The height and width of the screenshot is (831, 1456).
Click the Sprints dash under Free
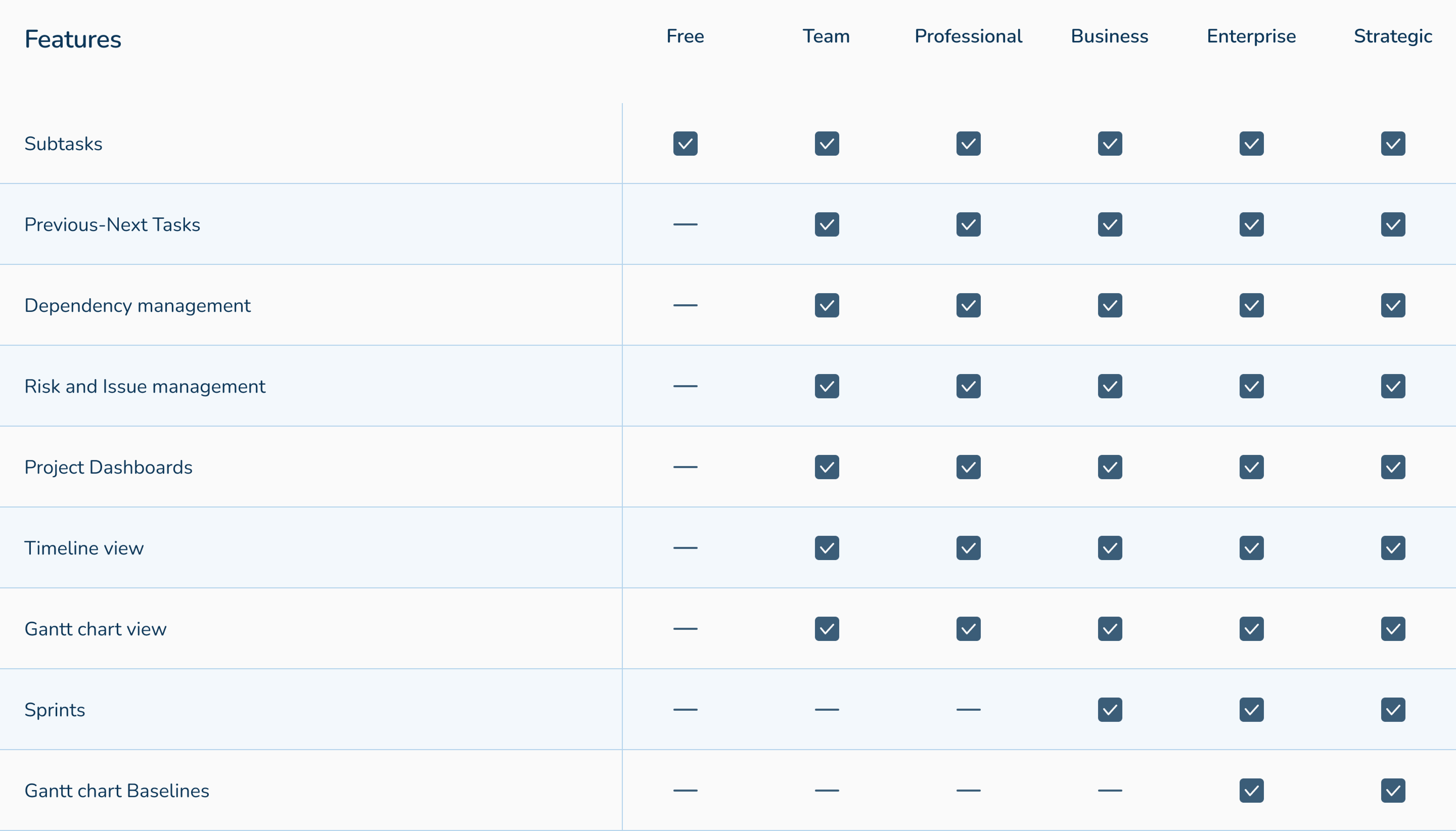point(685,709)
